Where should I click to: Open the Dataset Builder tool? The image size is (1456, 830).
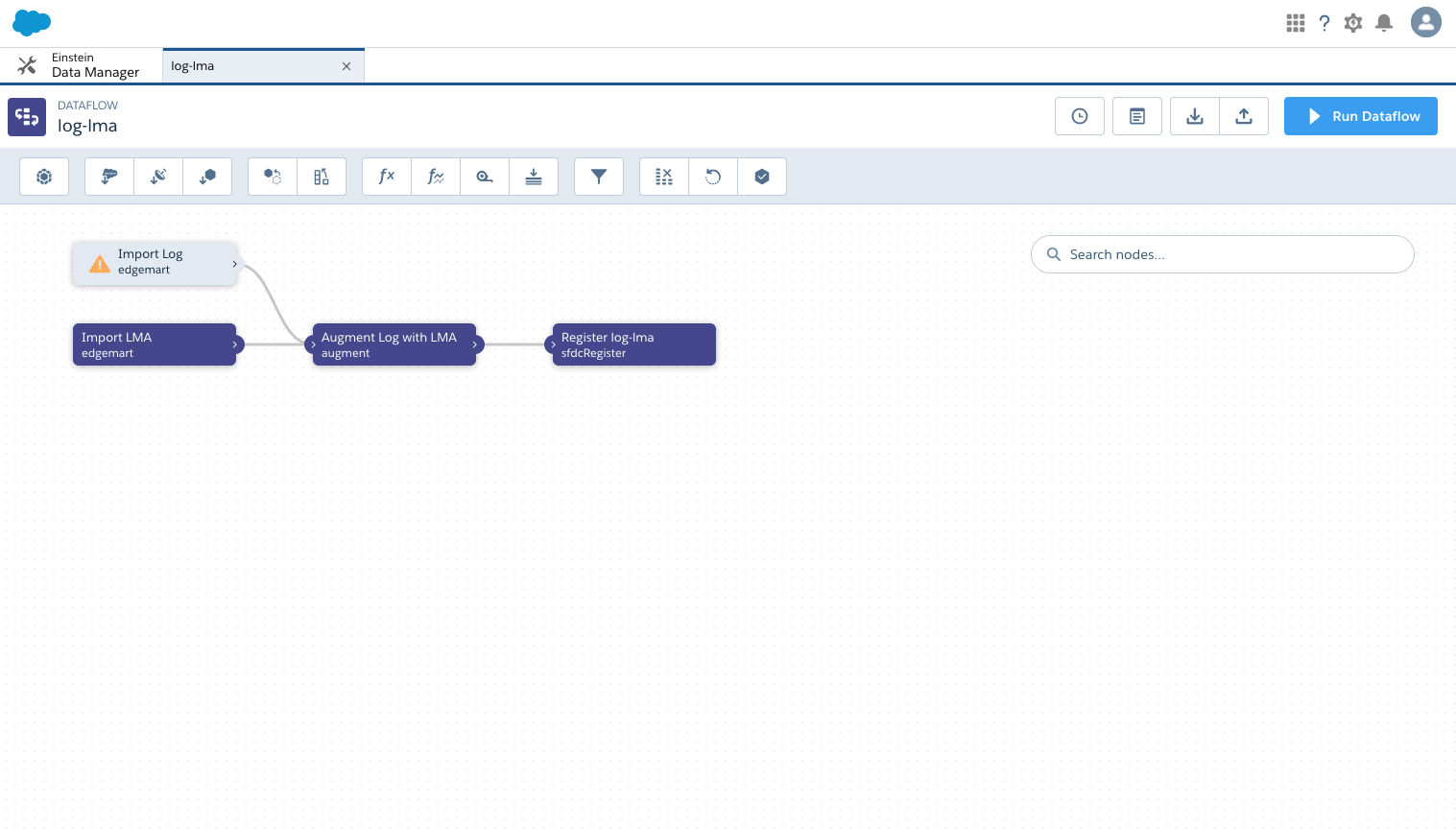[44, 177]
